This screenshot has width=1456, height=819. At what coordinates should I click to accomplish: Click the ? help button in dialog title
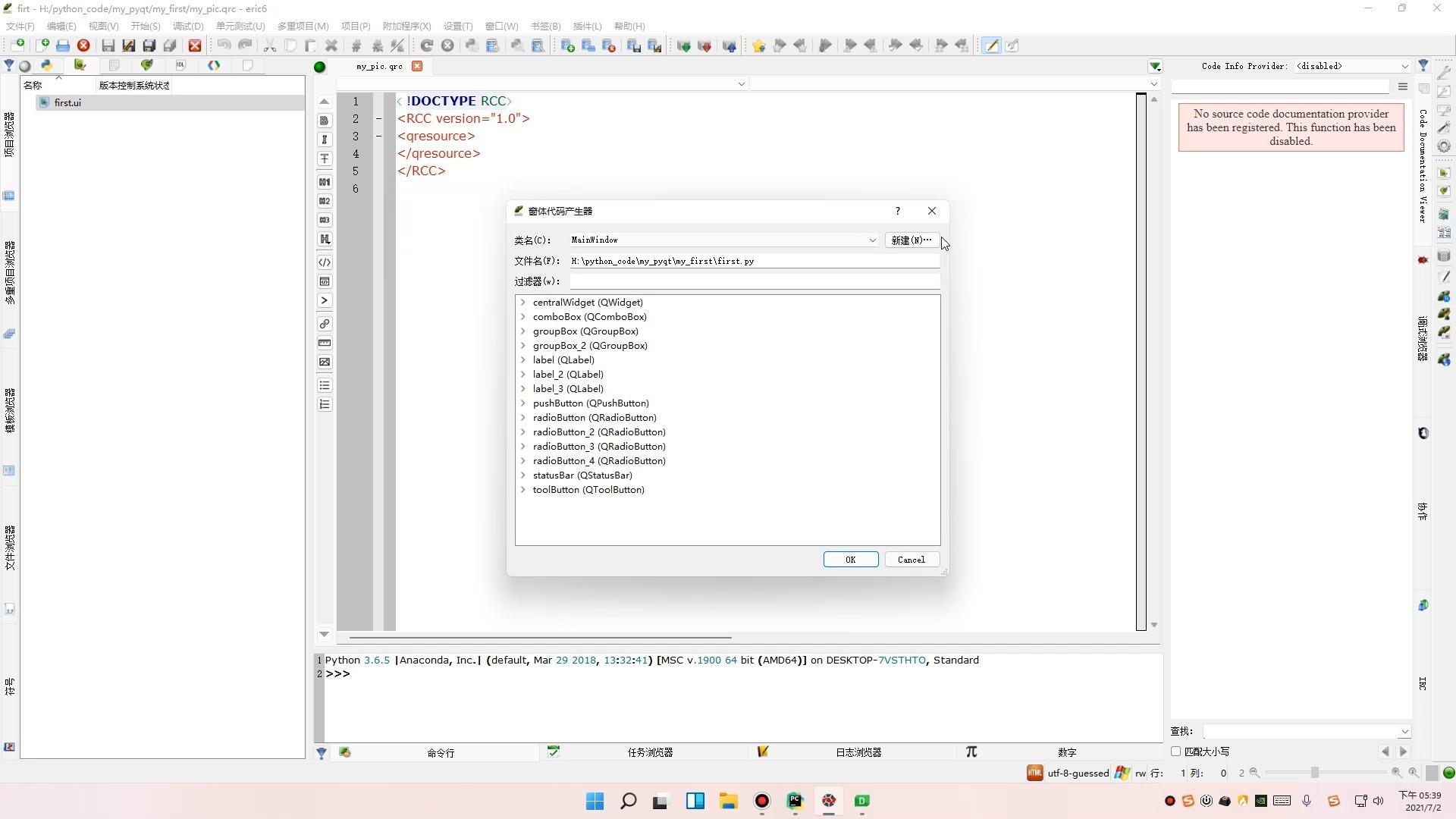[898, 211]
